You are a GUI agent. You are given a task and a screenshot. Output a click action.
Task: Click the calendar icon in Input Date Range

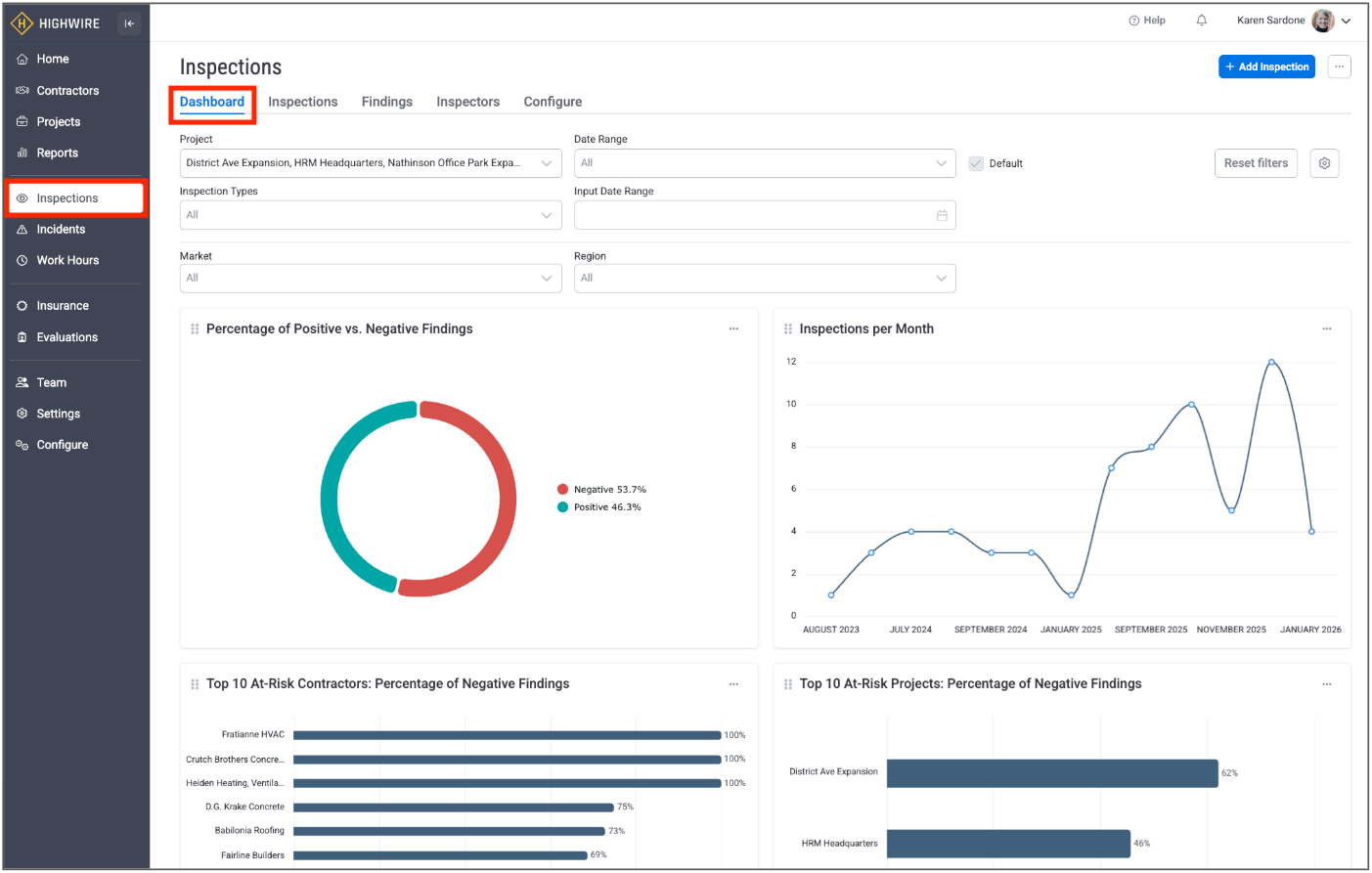[942, 215]
